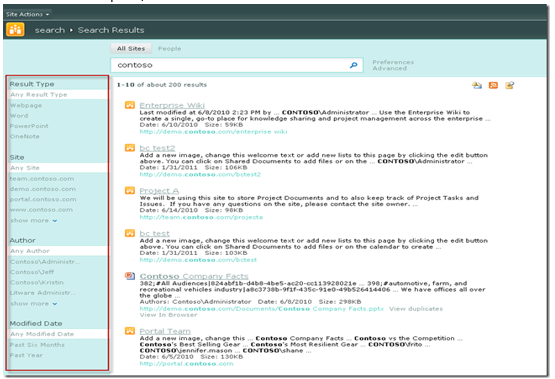This screenshot has width=555, height=379.
Task: Select the All Sites tab
Action: [x=131, y=48]
